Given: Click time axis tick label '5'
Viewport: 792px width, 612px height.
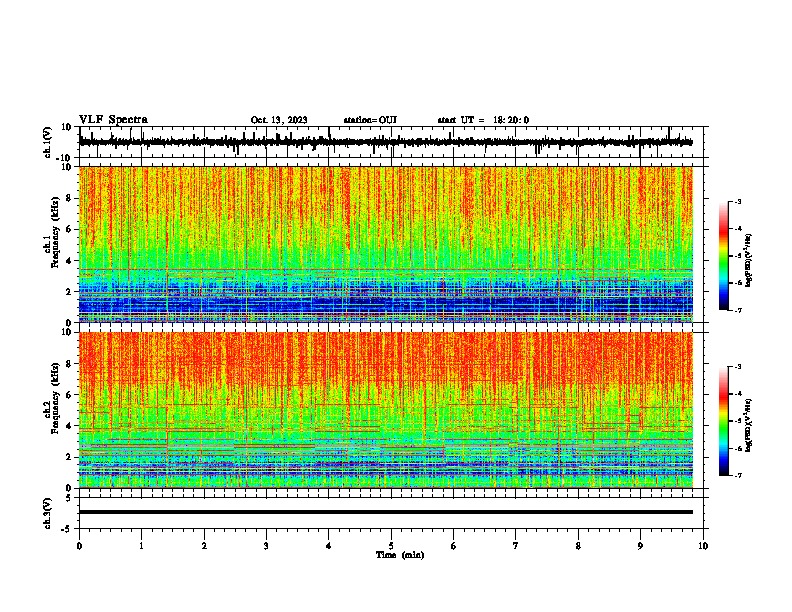Looking at the screenshot, I should (391, 546).
